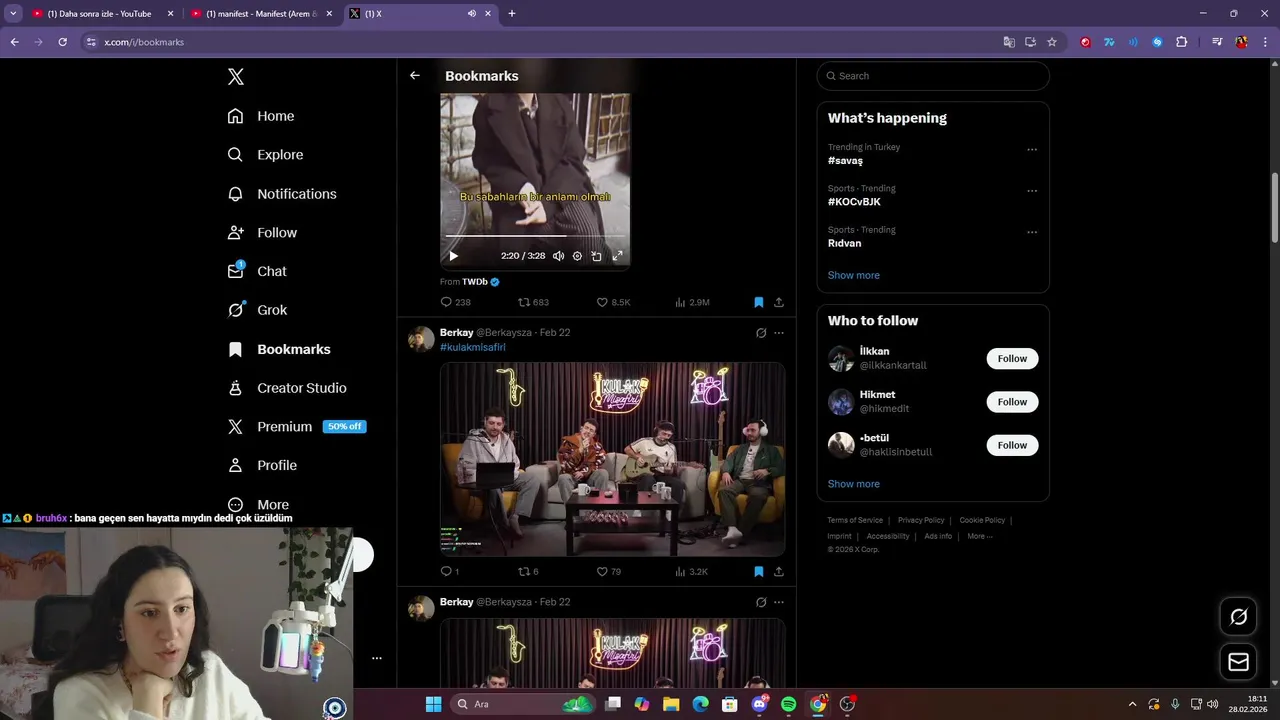Open the tab search dropdown arrow

(x=13, y=14)
